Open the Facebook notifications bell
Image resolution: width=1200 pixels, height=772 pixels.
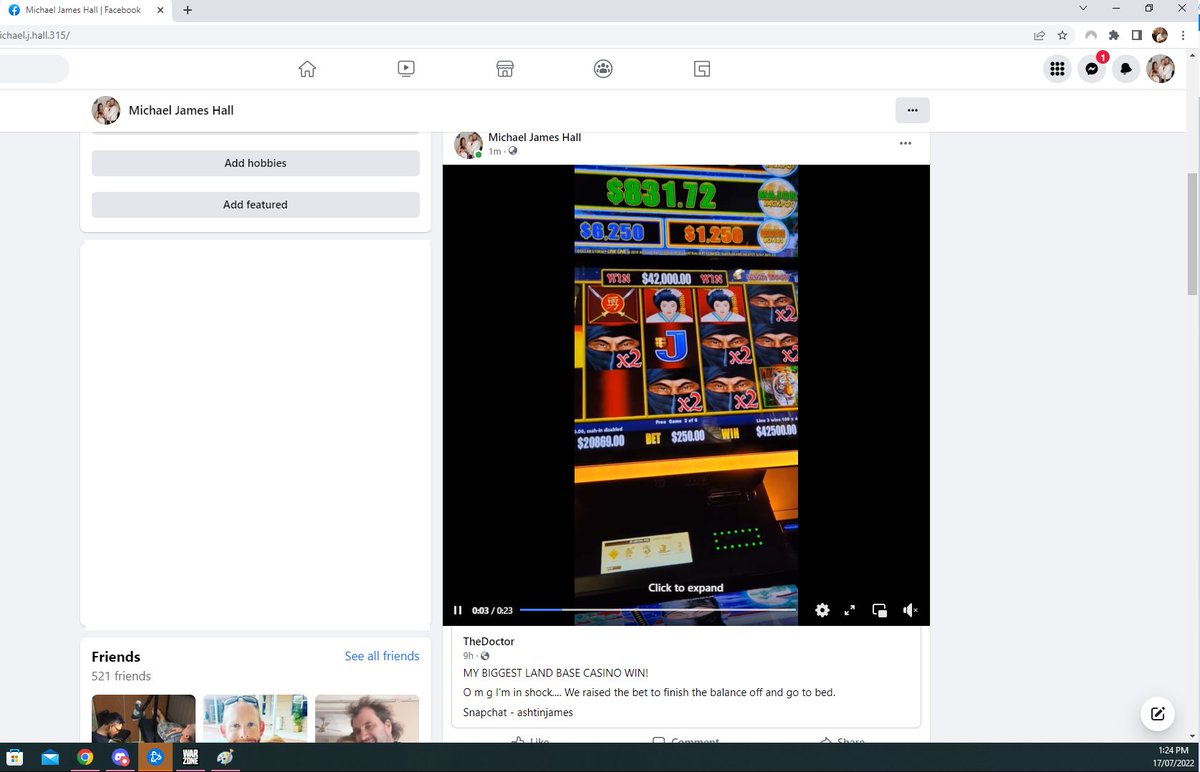click(1126, 69)
